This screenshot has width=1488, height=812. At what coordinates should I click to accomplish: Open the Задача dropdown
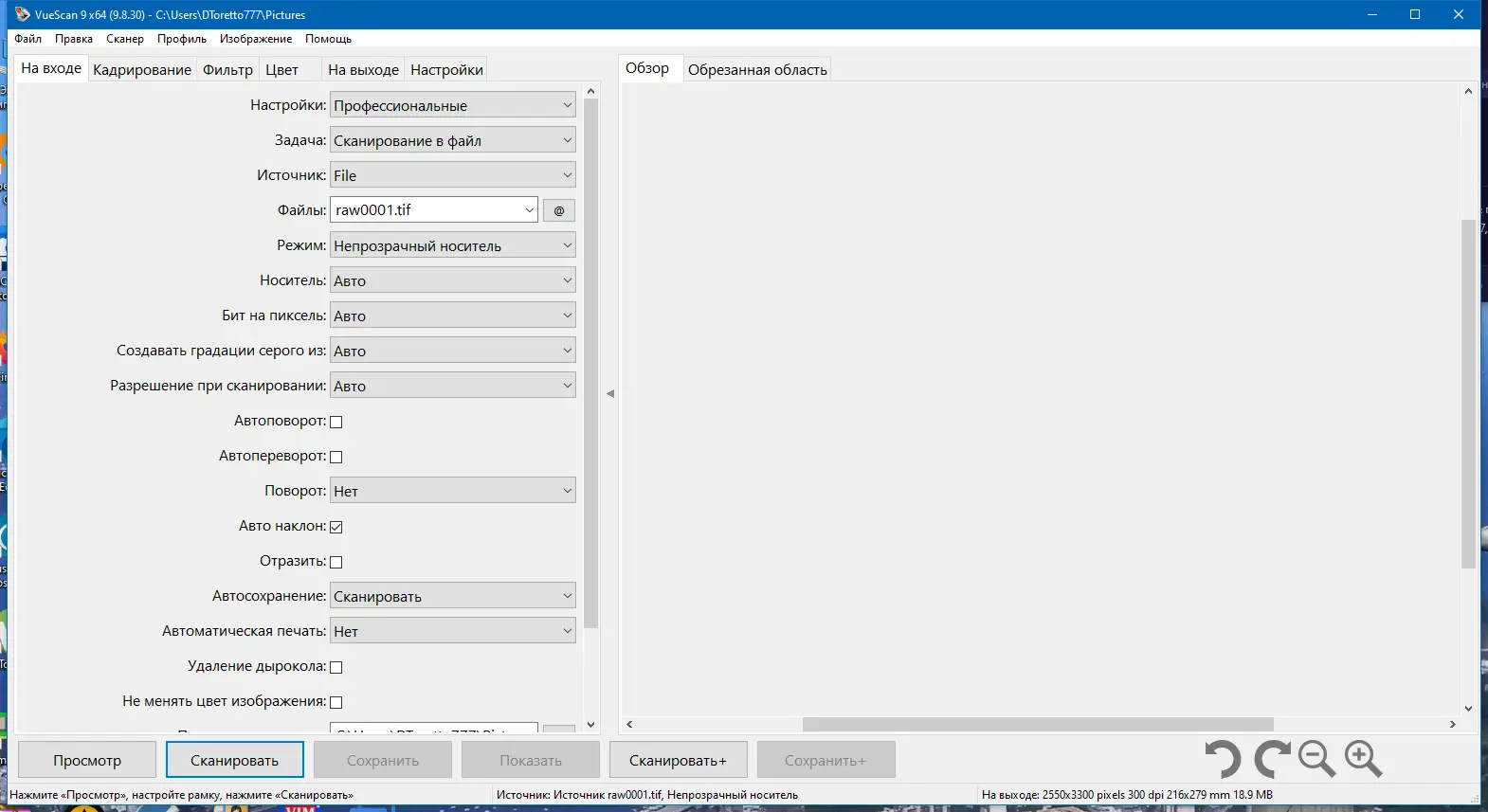(x=453, y=140)
